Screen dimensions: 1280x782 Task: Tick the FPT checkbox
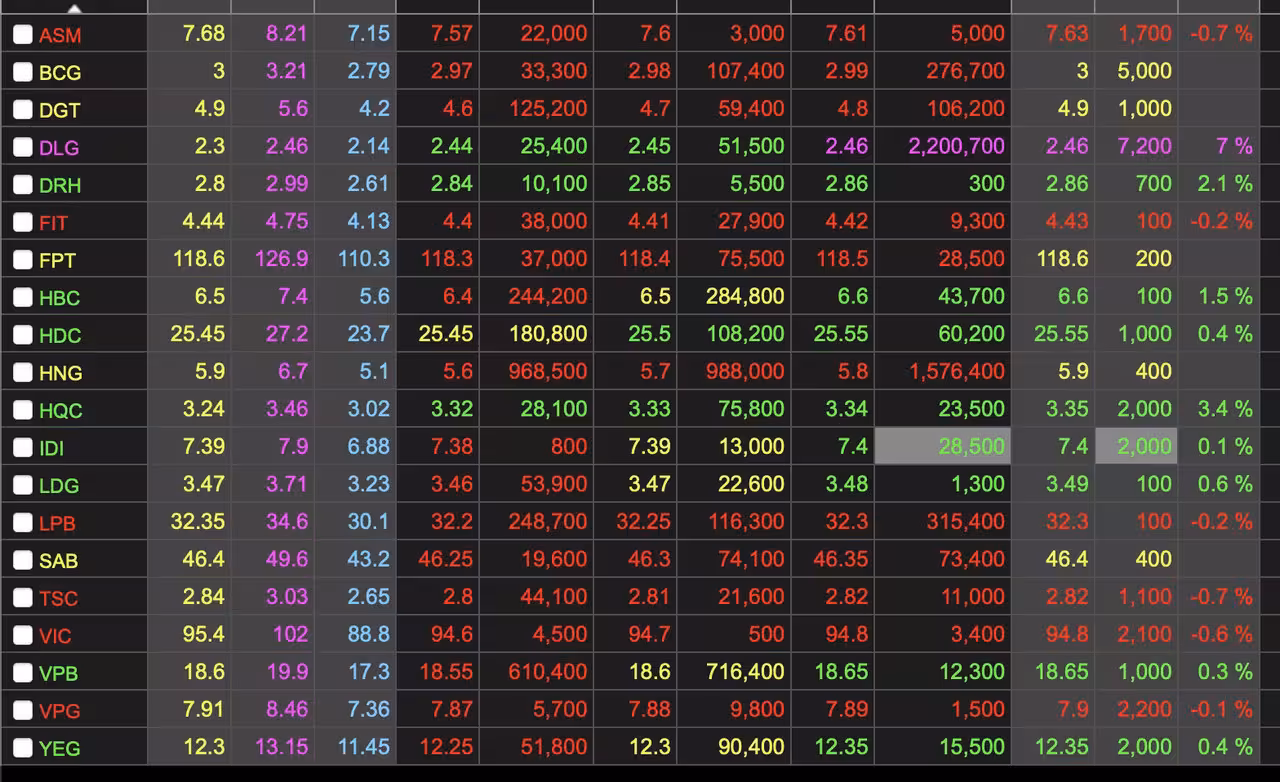click(23, 260)
